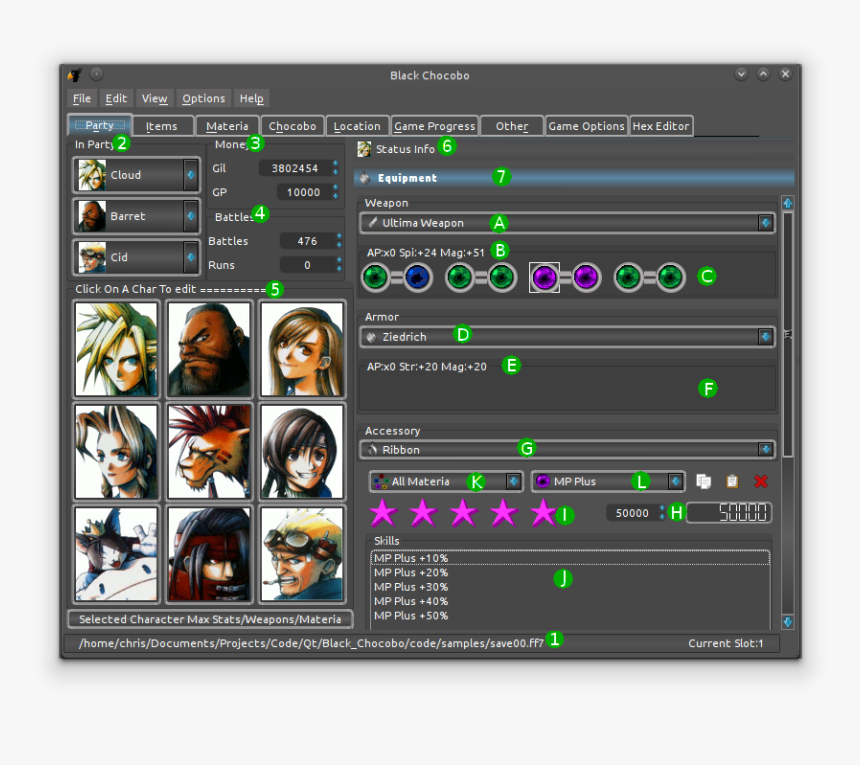Switch to the Game Progress tab

[x=435, y=126]
